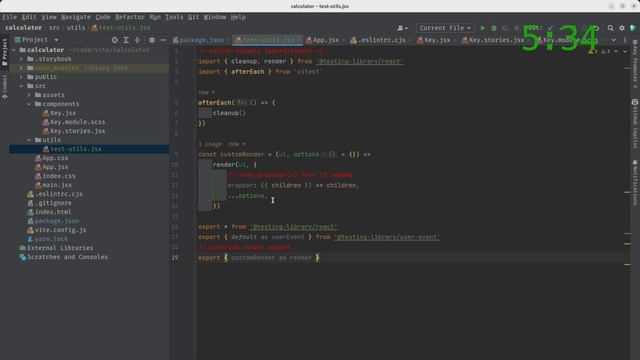This screenshot has width=640, height=360.
Task: Show more editor tab options (three dots)
Action: 625,40
